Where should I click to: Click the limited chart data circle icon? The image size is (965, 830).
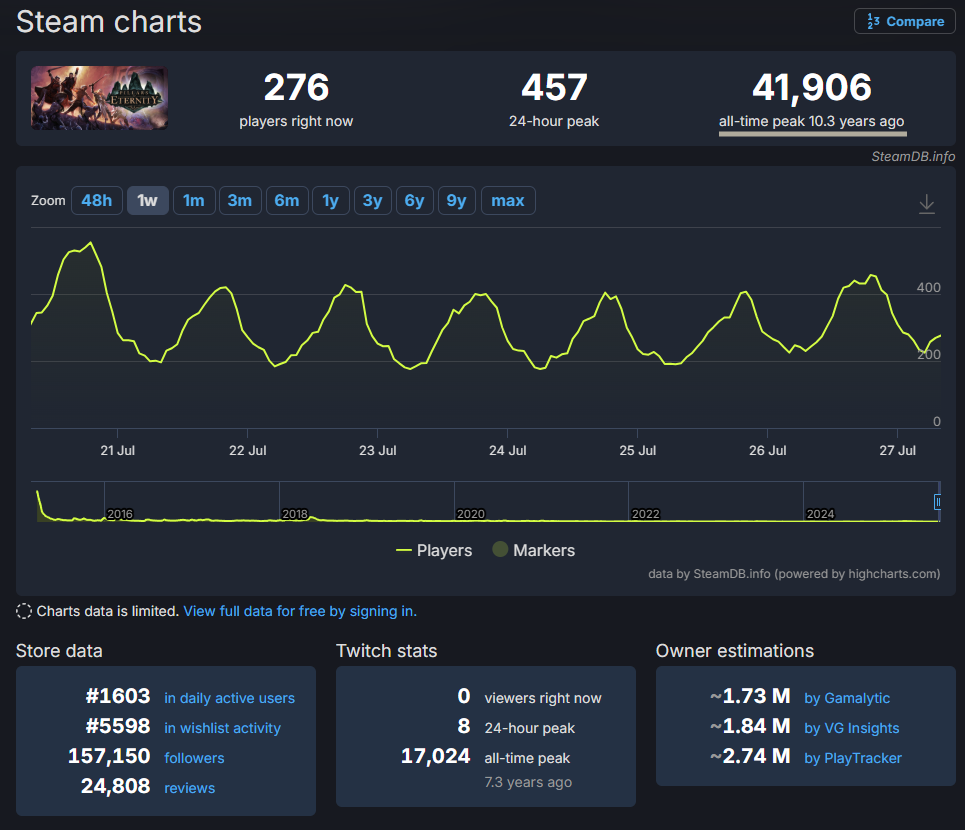(x=23, y=611)
